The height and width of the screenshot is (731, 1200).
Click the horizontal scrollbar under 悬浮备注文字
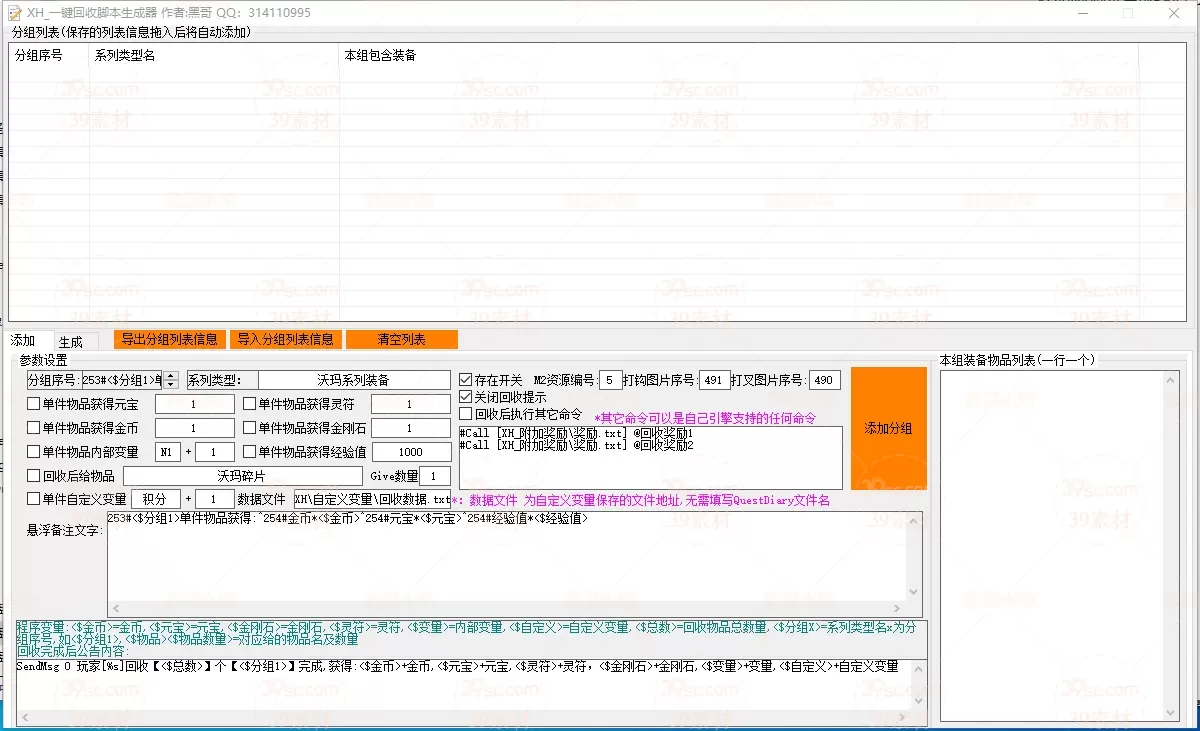[506, 609]
